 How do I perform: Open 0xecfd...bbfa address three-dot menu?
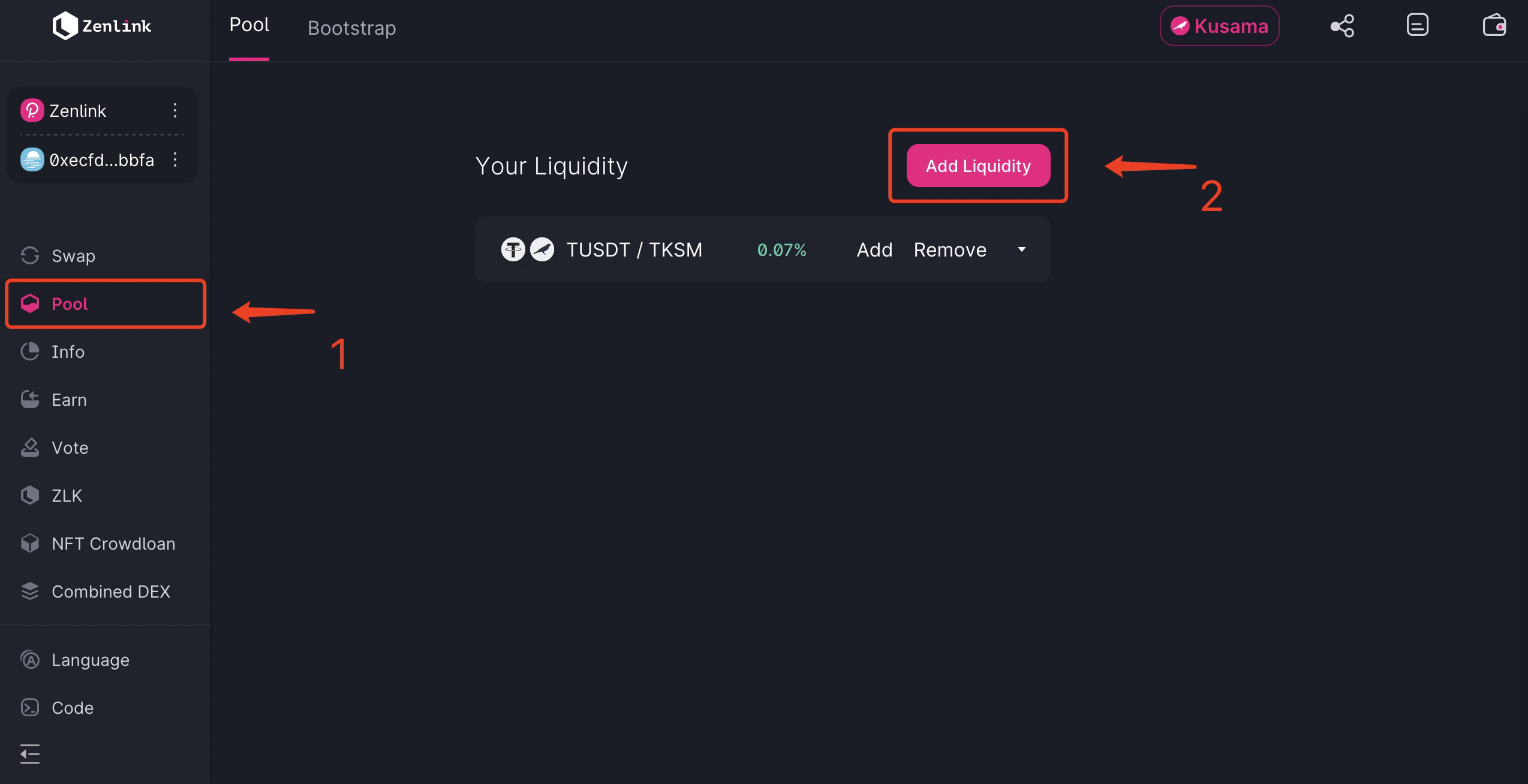pyautogui.click(x=175, y=159)
